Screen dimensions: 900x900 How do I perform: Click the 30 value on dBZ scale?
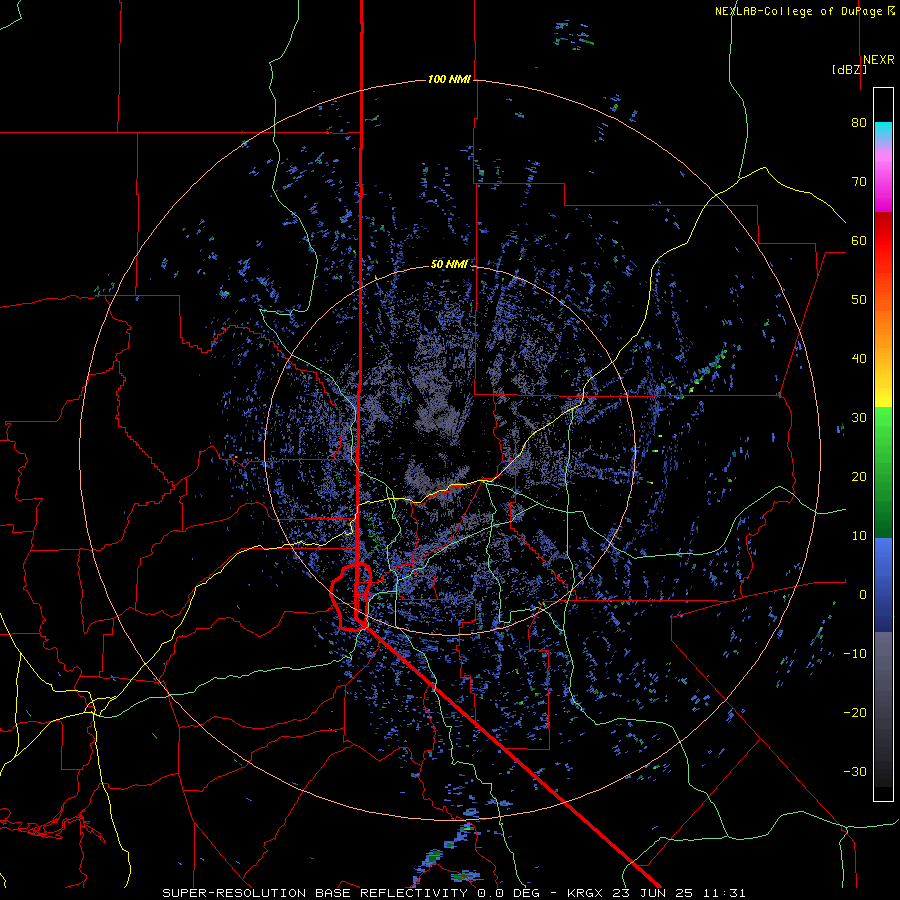point(859,418)
